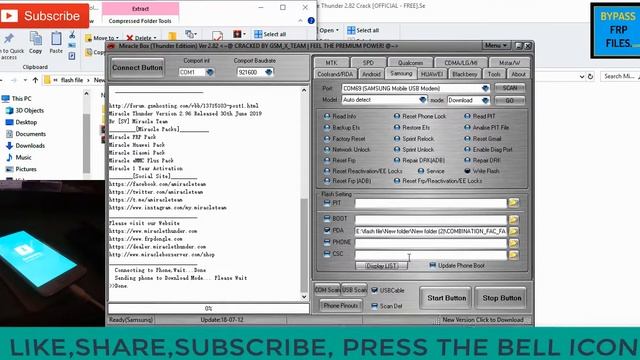Image resolution: width=640 pixels, height=360 pixels.
Task: Click the Phone Pinouts button
Action: click(x=340, y=305)
